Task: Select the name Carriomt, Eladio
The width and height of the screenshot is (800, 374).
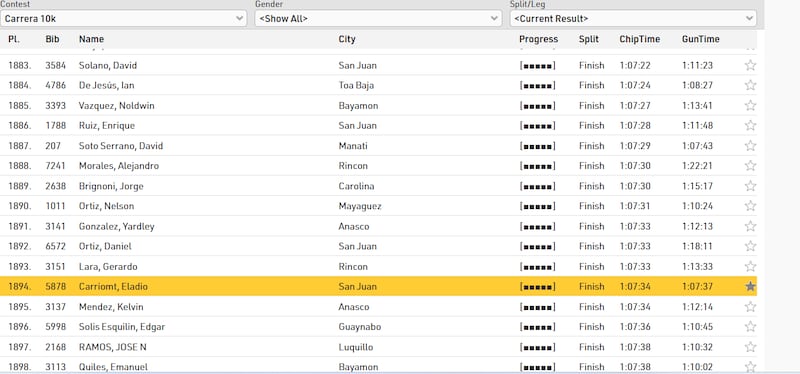Action: coord(113,287)
